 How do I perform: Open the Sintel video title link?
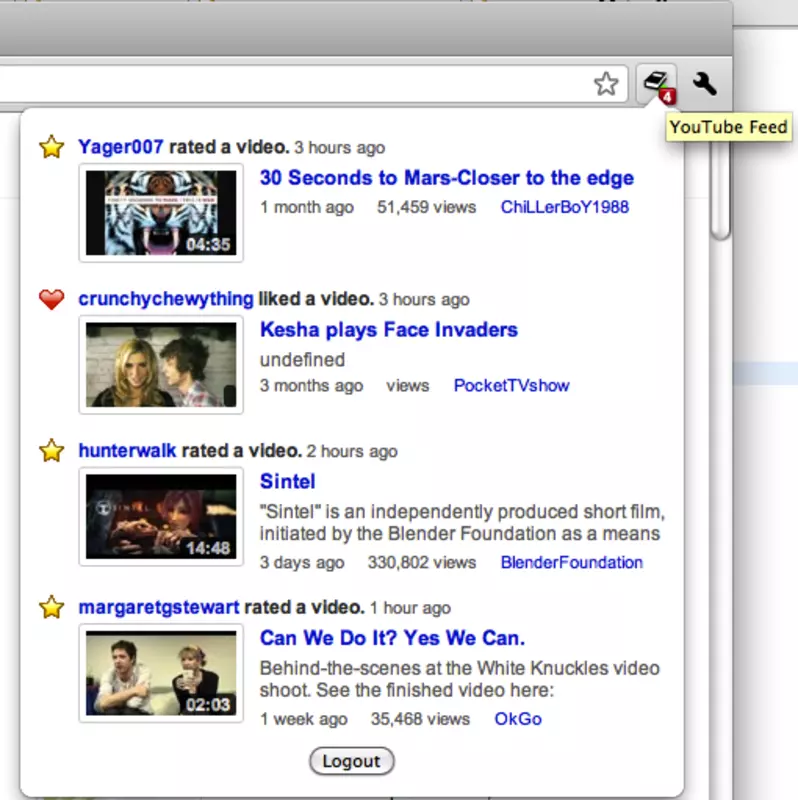pyautogui.click(x=288, y=481)
